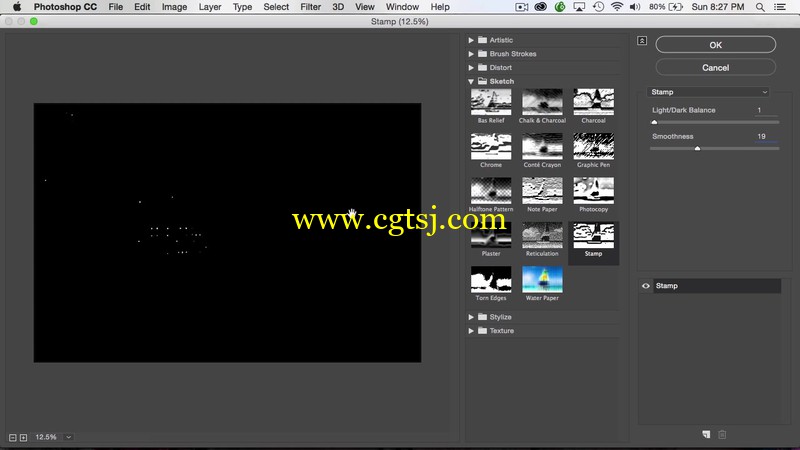Open the Time Machine menu icon
This screenshot has width=800, height=450.
pos(598,7)
